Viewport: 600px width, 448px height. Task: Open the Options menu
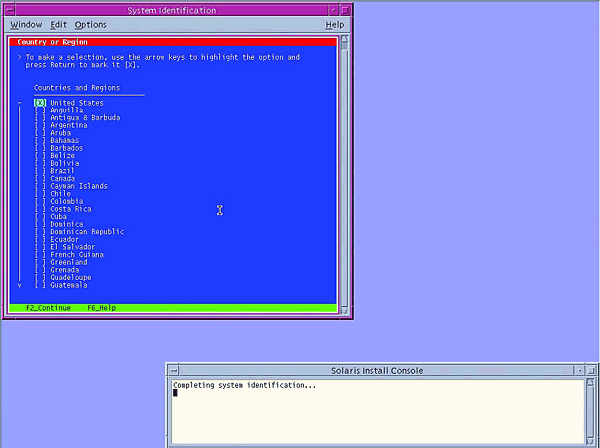[x=90, y=25]
